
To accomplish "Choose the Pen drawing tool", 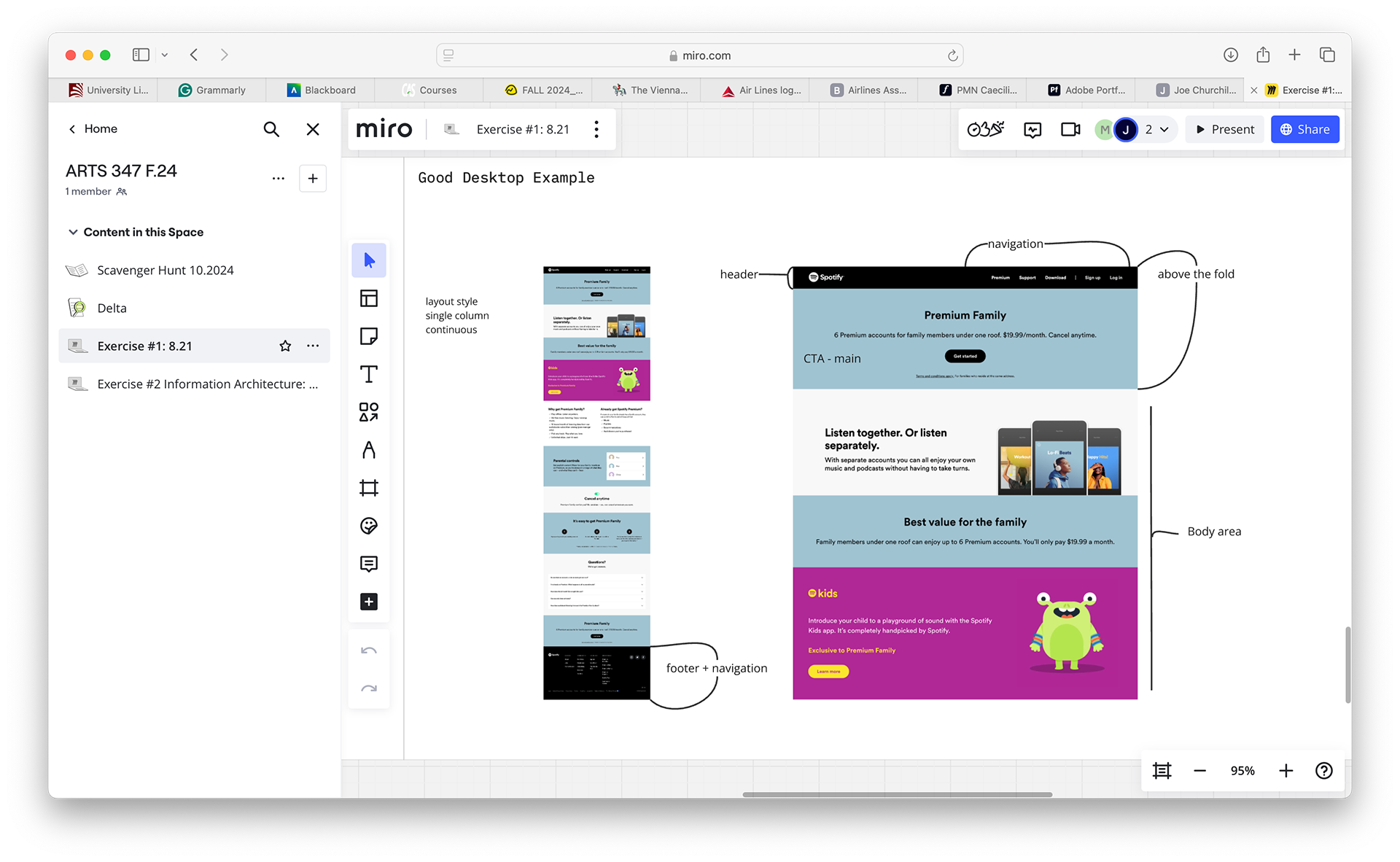I will (x=369, y=450).
